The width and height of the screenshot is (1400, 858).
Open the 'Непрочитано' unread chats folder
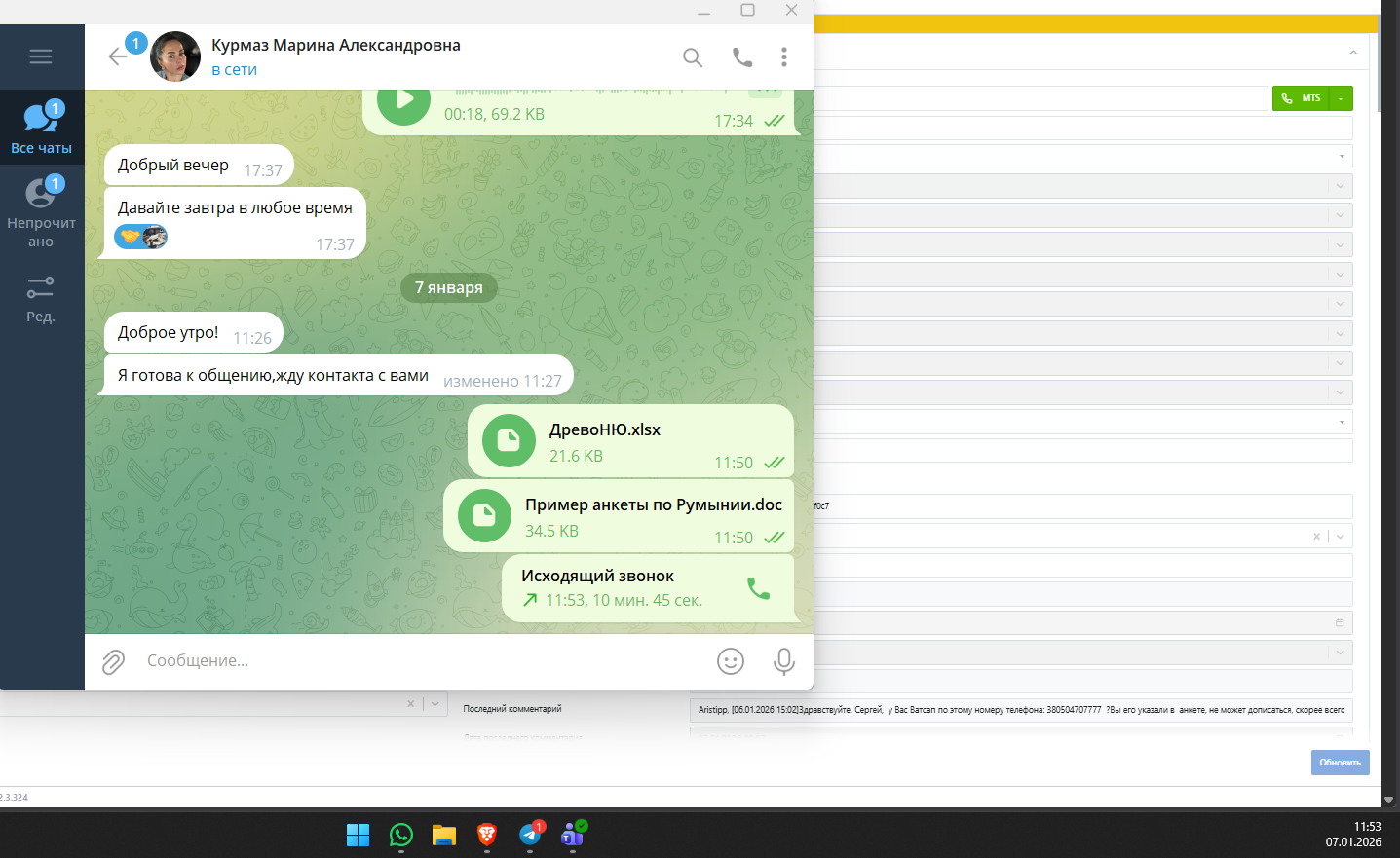41,211
